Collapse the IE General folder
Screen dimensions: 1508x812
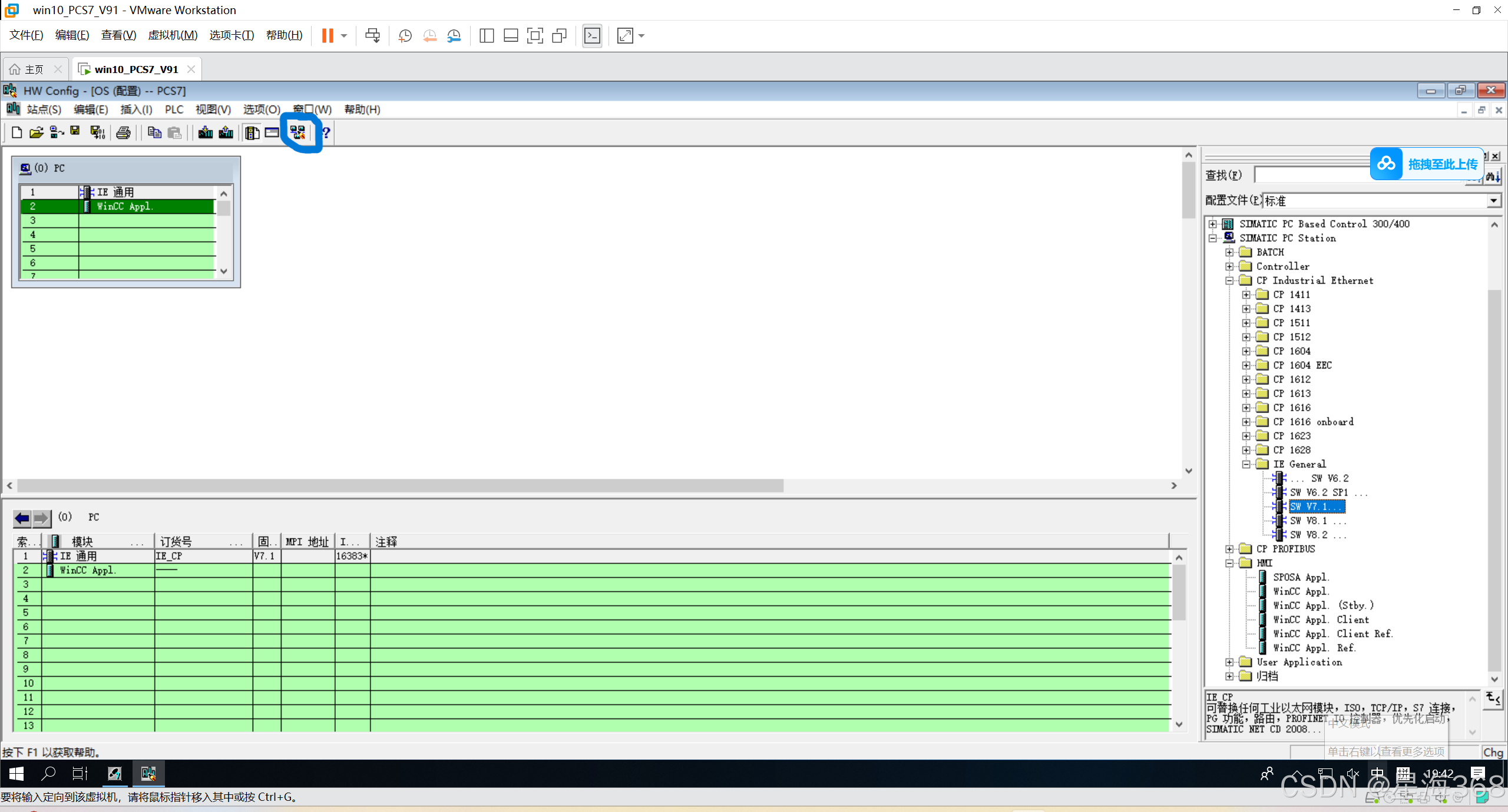coord(1246,464)
